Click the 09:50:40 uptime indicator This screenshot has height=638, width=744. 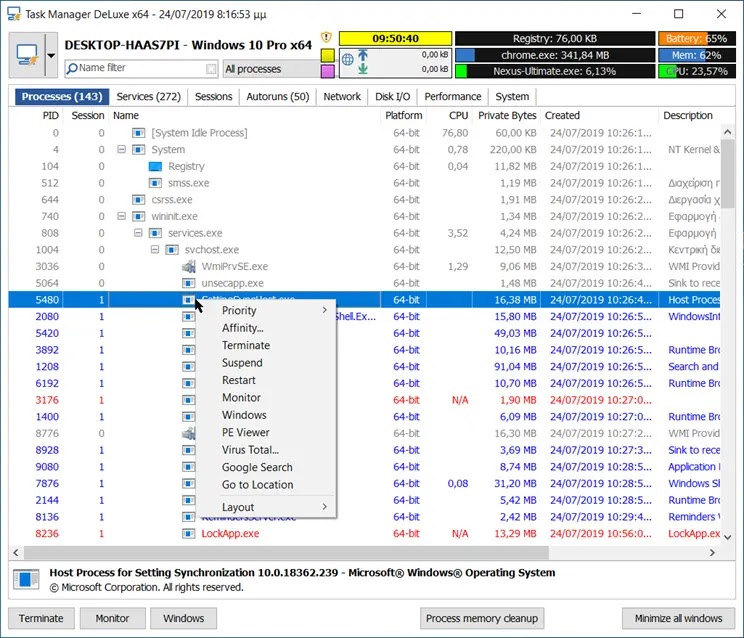pyautogui.click(x=395, y=38)
